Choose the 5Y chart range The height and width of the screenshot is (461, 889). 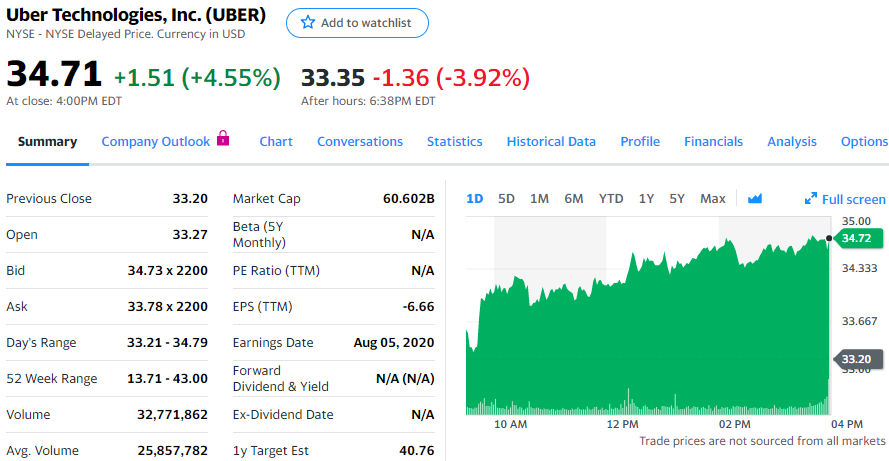click(x=677, y=198)
